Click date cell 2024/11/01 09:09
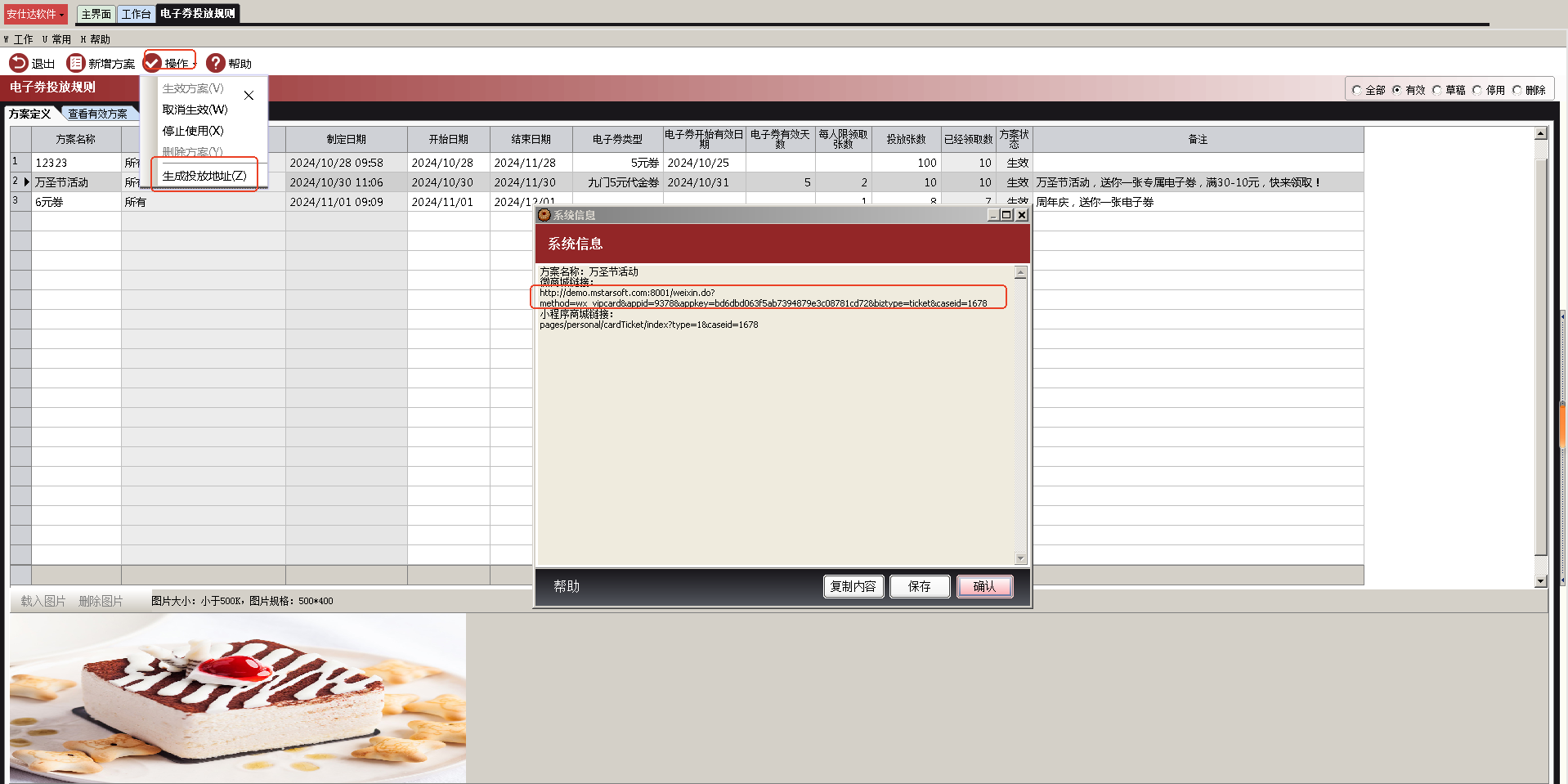 click(x=347, y=202)
